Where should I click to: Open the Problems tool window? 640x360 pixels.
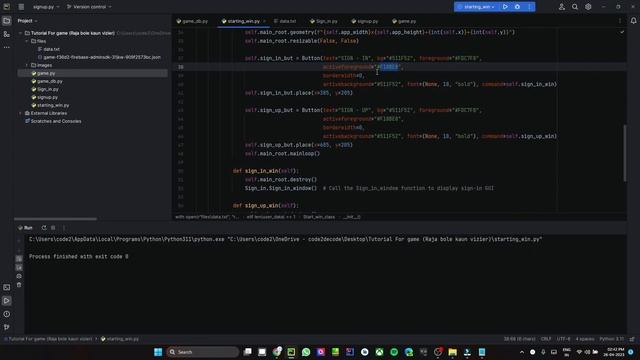(7, 314)
